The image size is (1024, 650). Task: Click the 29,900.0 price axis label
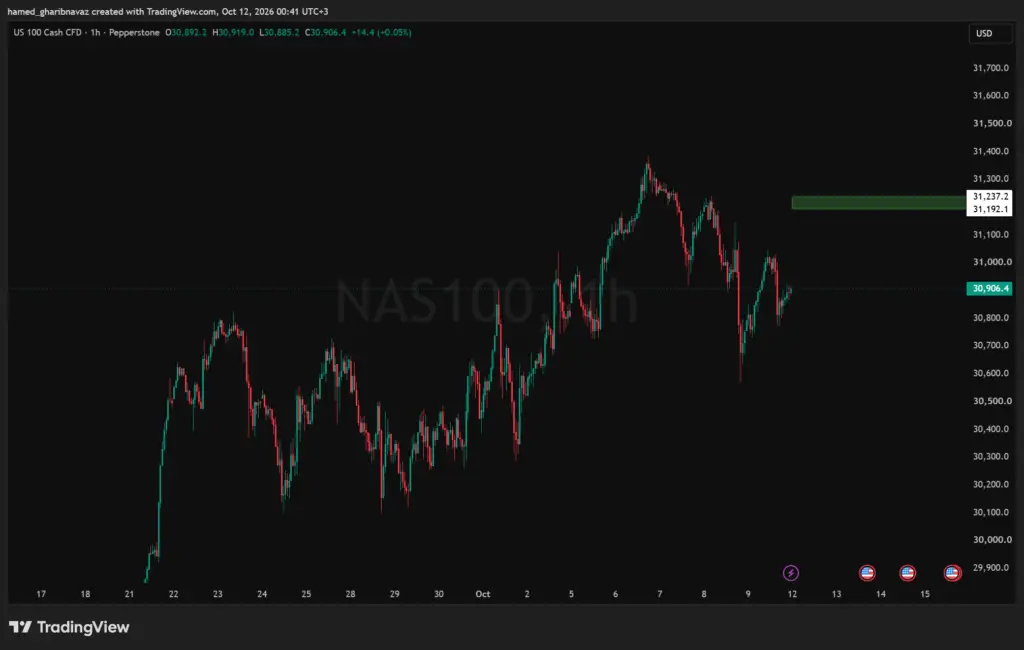point(991,568)
